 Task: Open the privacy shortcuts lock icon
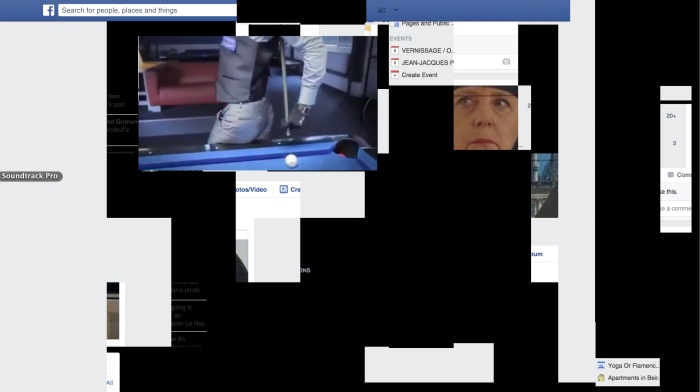click(382, 10)
